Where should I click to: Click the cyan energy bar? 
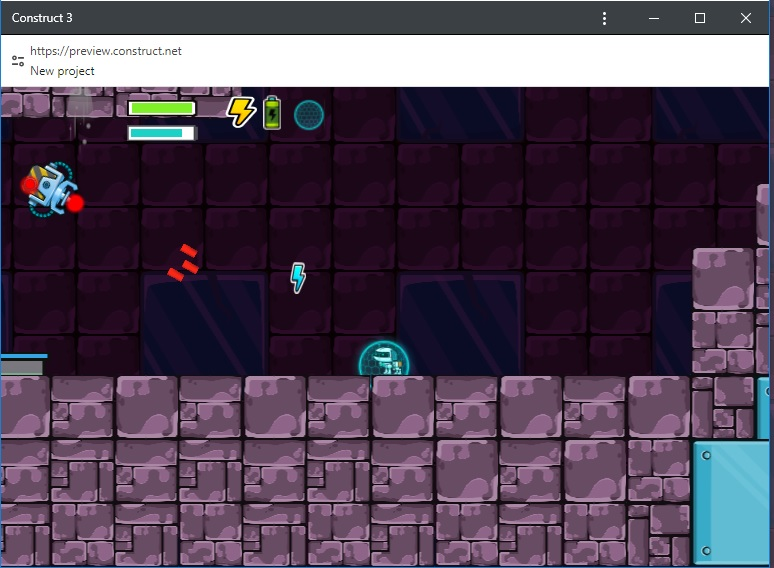click(x=161, y=133)
